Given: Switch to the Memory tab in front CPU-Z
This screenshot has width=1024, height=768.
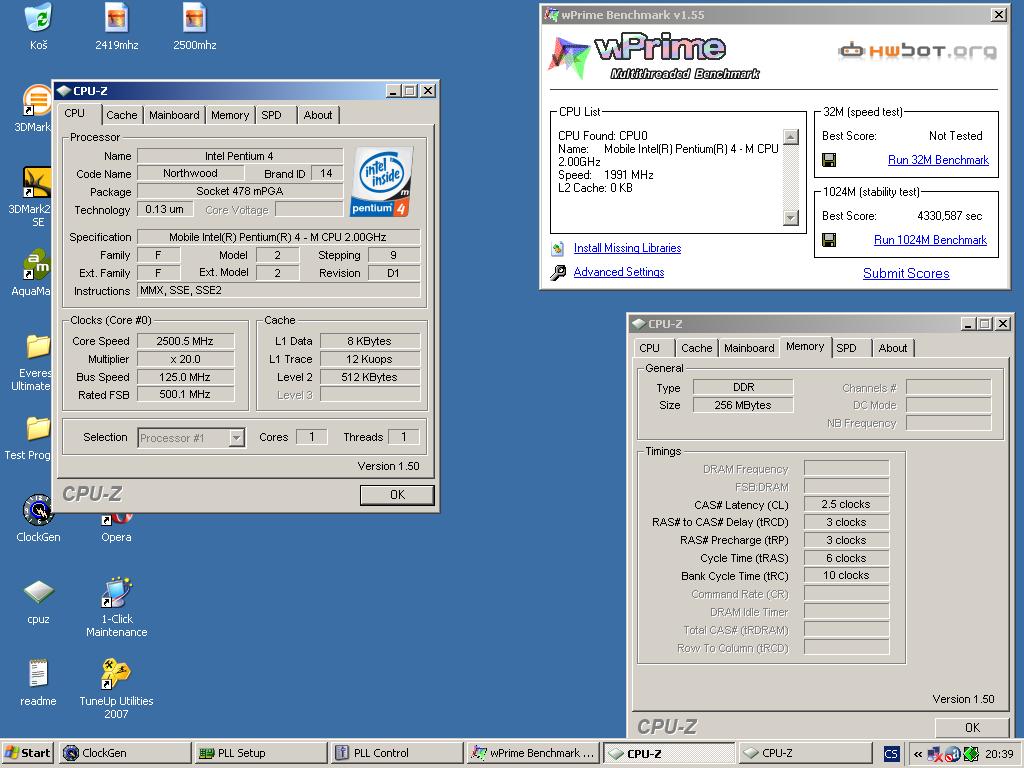Looking at the screenshot, I should click(230, 115).
